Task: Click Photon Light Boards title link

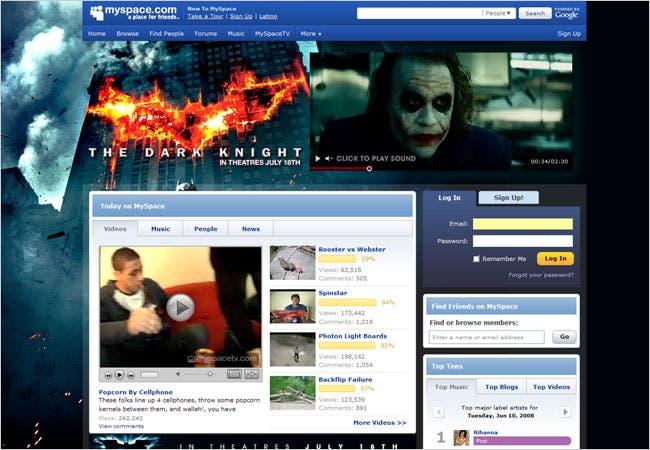Action: (352, 336)
